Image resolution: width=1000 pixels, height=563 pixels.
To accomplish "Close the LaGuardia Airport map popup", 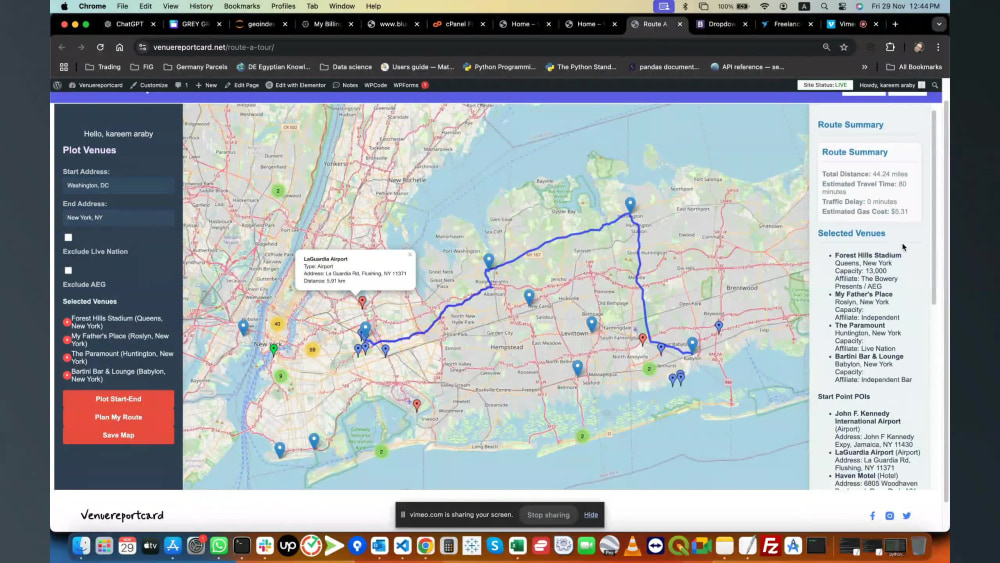I will pyautogui.click(x=409, y=254).
